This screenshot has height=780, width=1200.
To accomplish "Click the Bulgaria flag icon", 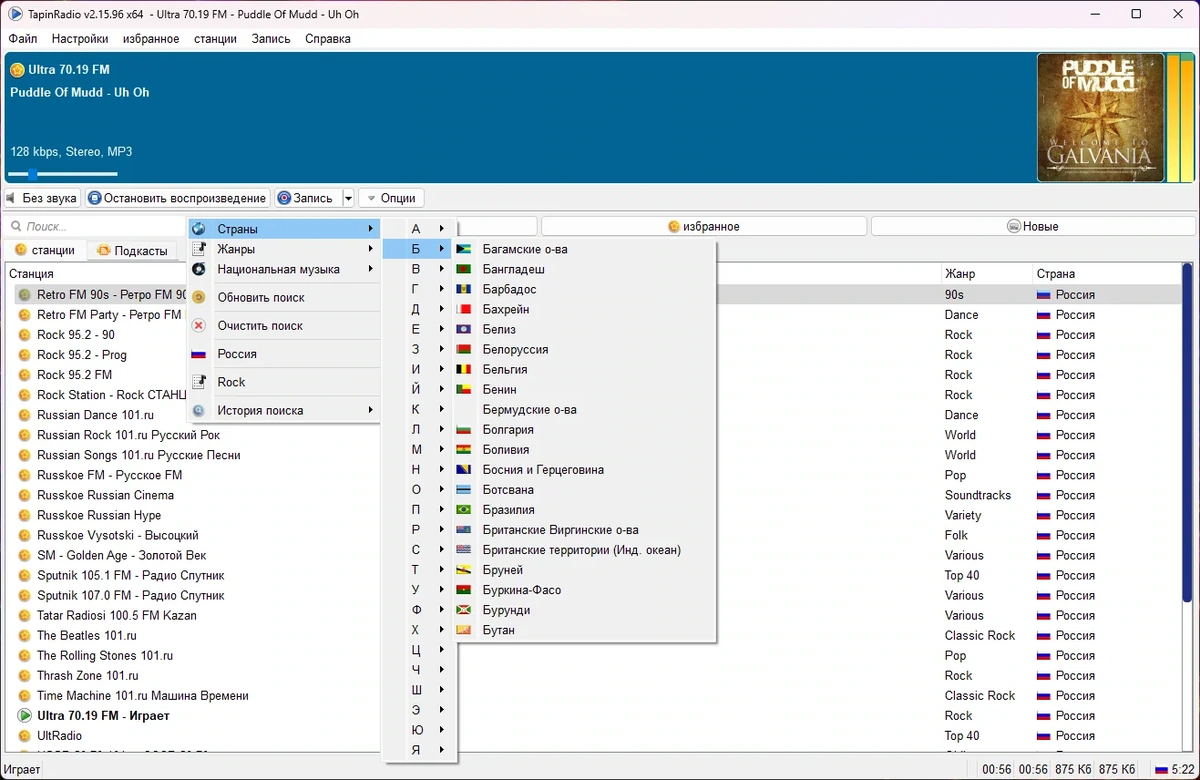I will click(x=463, y=430).
